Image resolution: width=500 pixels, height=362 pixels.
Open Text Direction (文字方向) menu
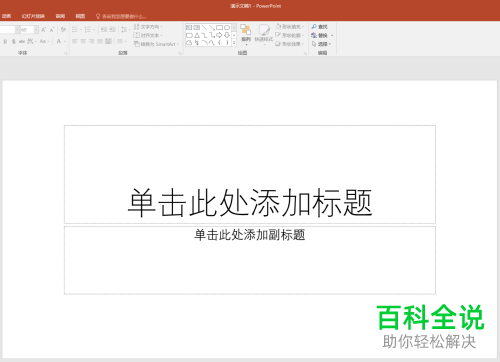[148, 27]
